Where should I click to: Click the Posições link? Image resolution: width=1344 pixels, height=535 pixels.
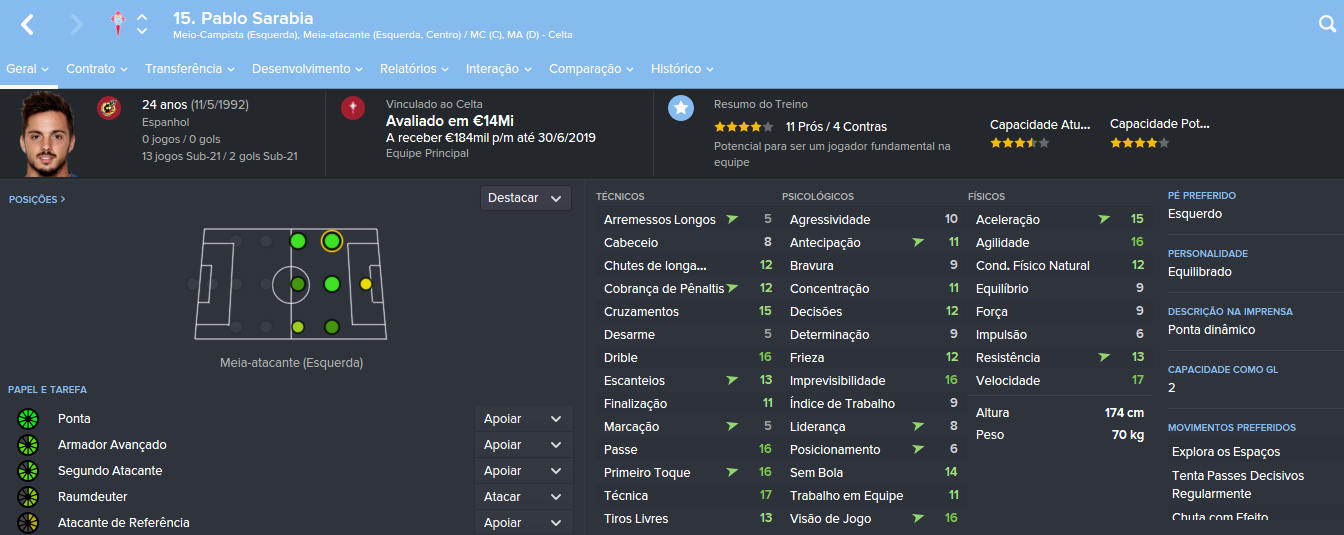[x=37, y=199]
